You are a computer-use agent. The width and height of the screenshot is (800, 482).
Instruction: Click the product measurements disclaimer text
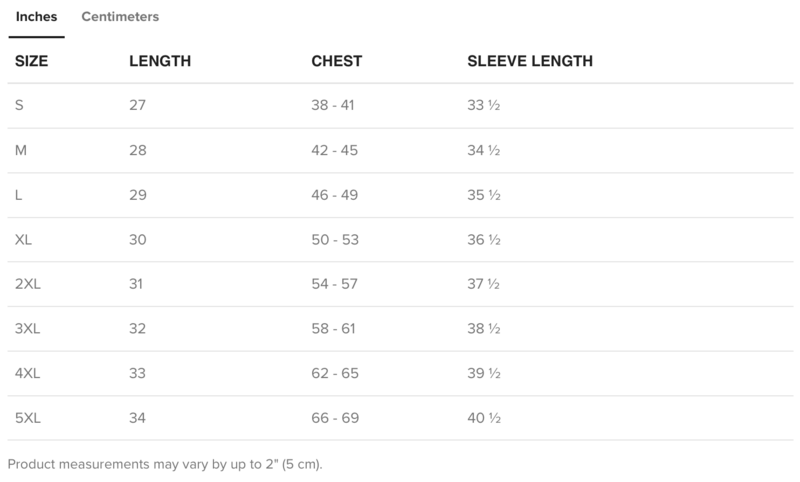pos(165,465)
